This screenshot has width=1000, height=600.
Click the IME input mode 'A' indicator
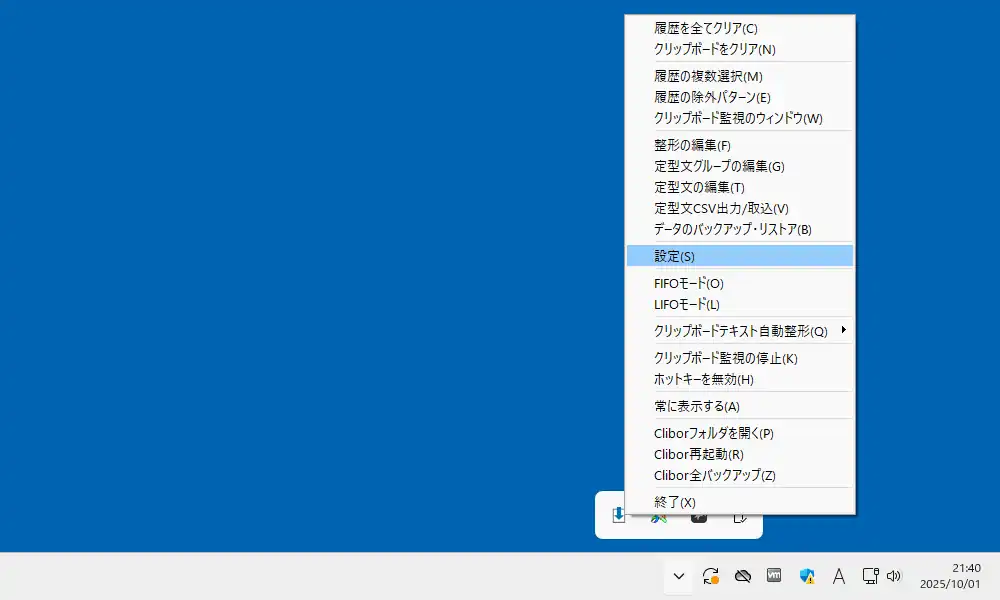coord(839,575)
